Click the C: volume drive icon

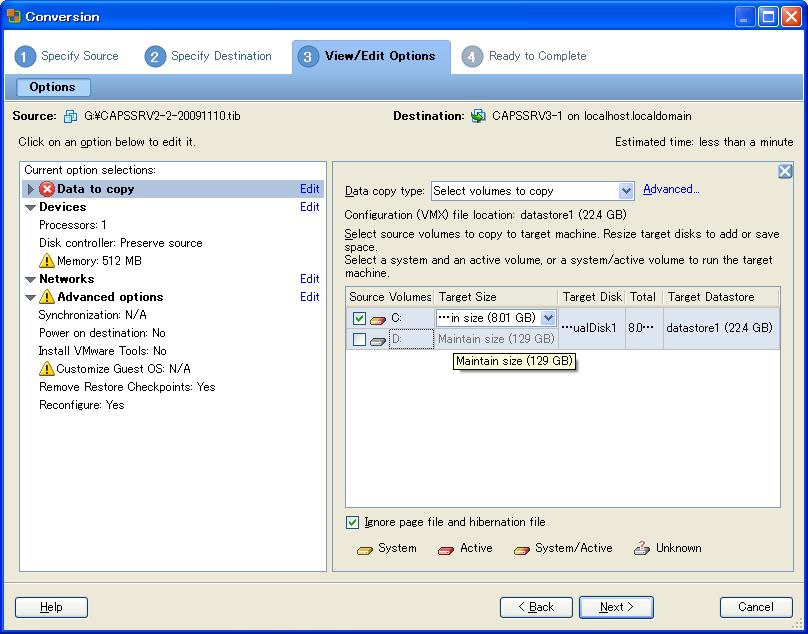coord(378,320)
